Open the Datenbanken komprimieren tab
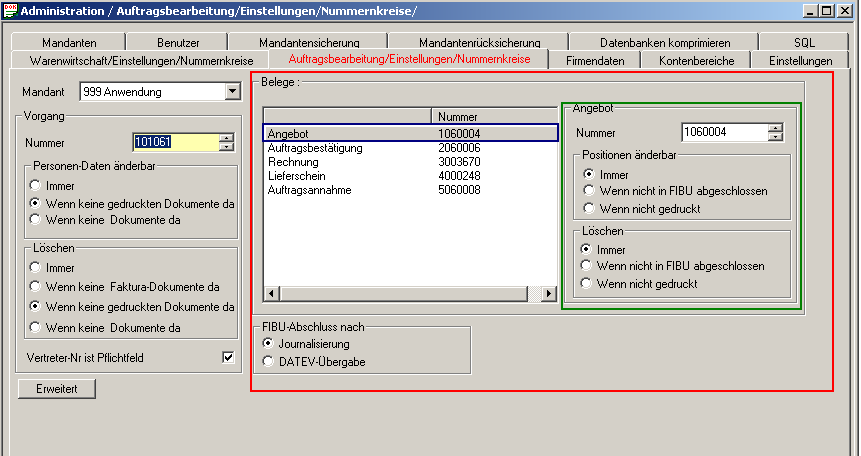This screenshot has height=456, width=861. [x=664, y=43]
